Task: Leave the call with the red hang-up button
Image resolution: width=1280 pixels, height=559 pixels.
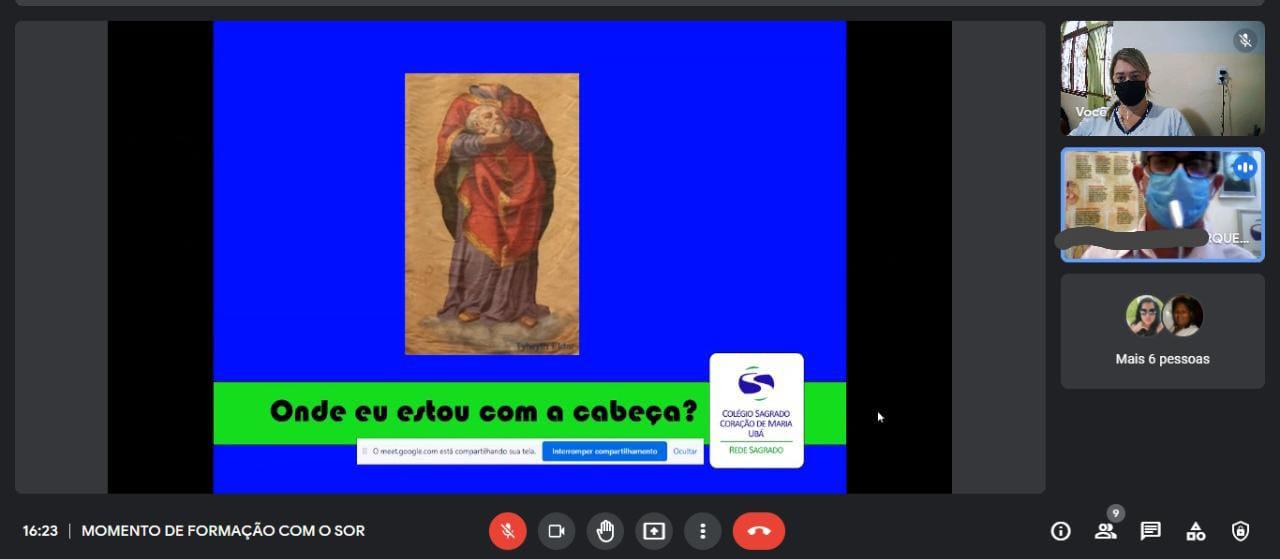Action: coord(759,531)
